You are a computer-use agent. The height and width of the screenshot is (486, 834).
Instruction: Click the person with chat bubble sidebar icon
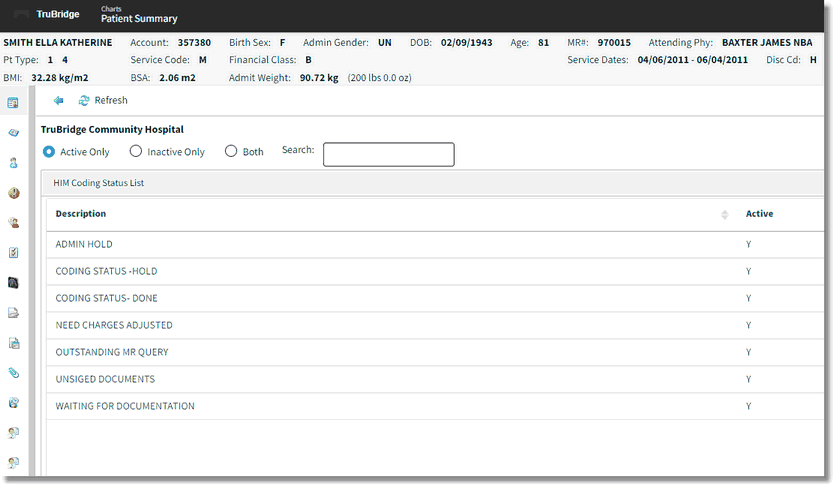pos(13,223)
